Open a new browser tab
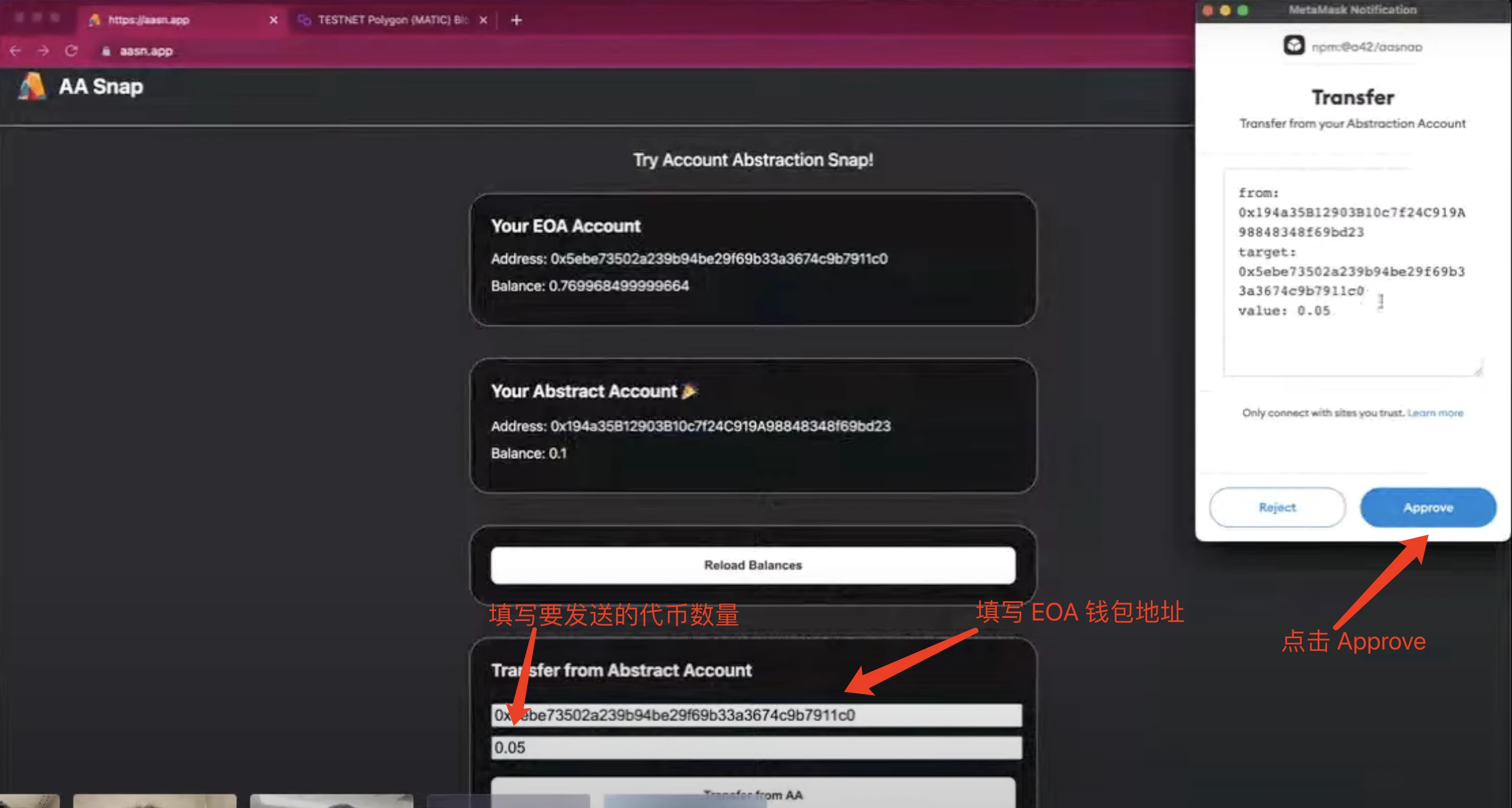Image resolution: width=1512 pixels, height=808 pixels. 516,21
